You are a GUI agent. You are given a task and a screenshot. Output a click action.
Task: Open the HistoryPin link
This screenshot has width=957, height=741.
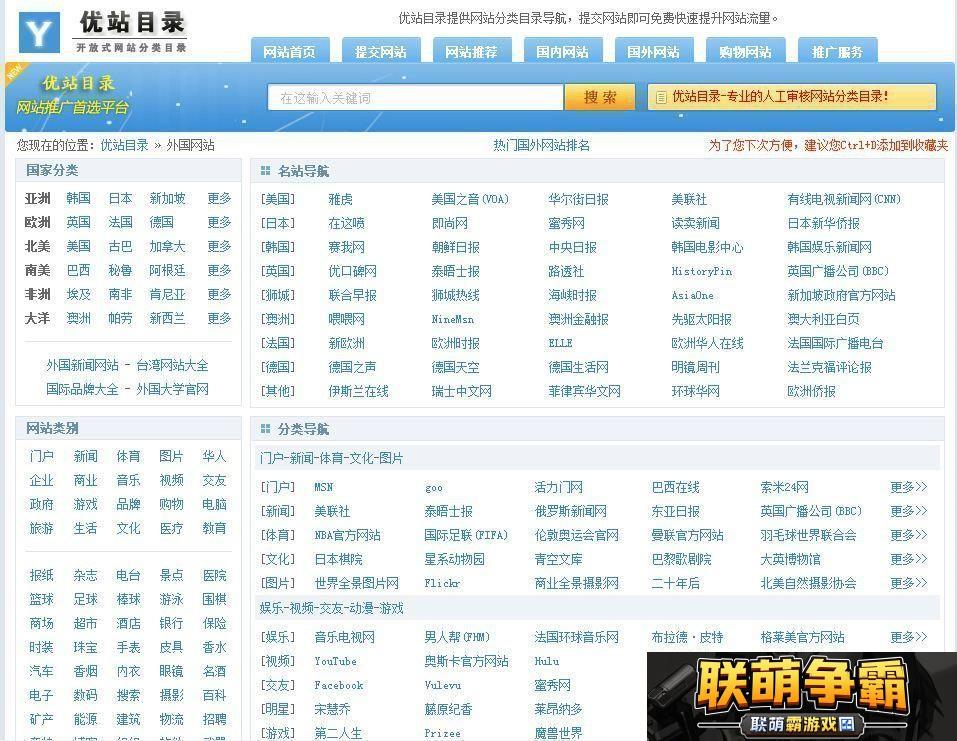702,271
